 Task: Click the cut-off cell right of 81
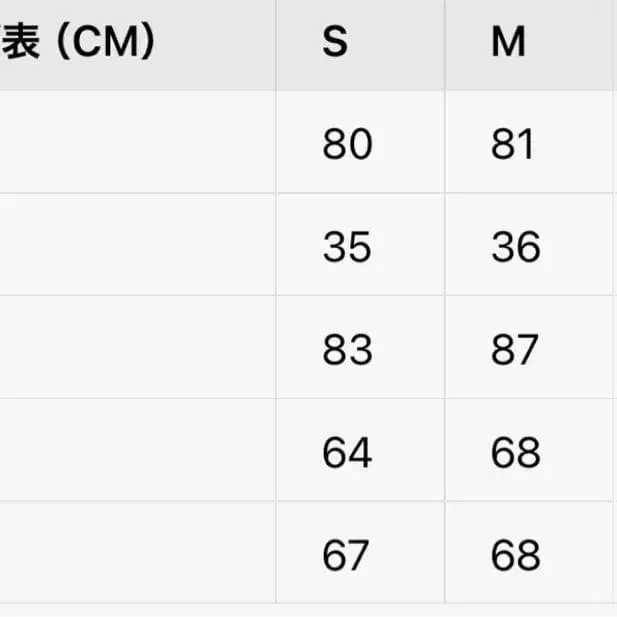click(614, 143)
